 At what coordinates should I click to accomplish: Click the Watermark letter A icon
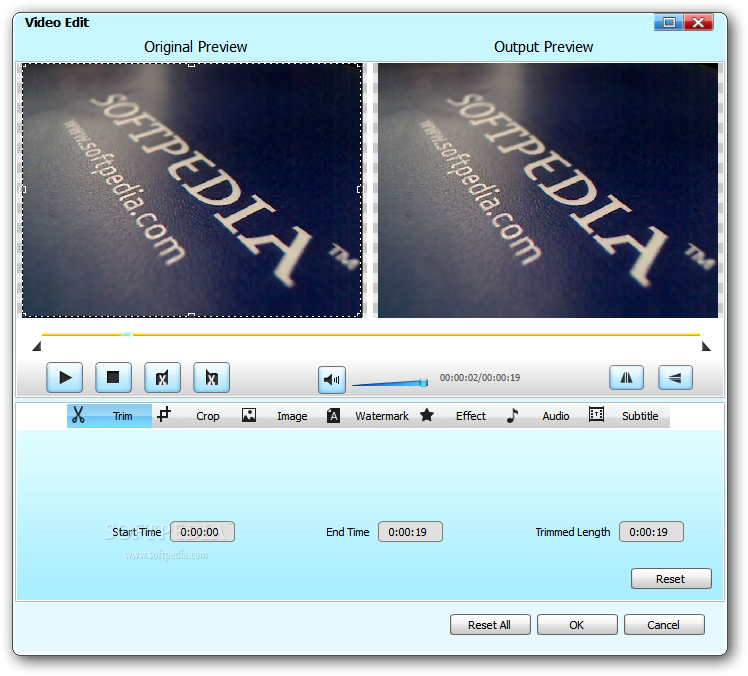pyautogui.click(x=333, y=416)
